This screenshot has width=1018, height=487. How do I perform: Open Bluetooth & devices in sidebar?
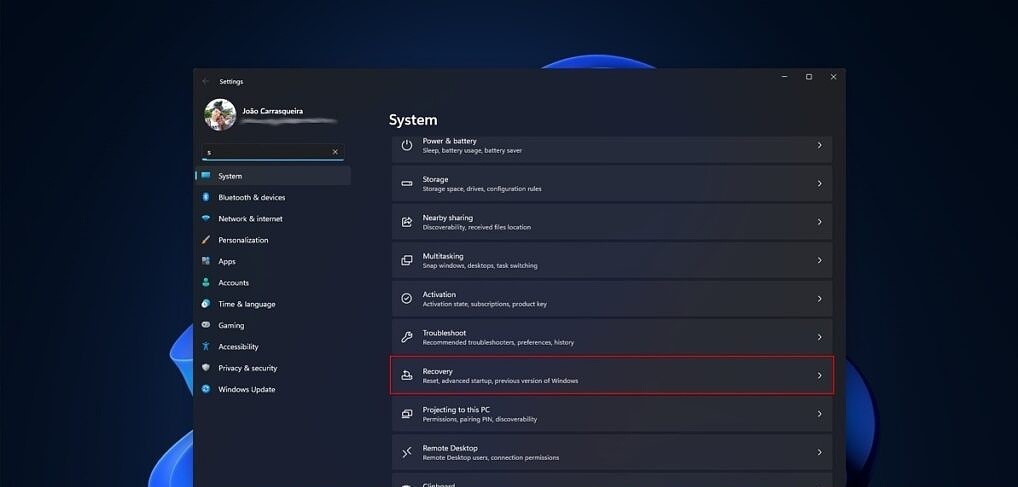251,197
